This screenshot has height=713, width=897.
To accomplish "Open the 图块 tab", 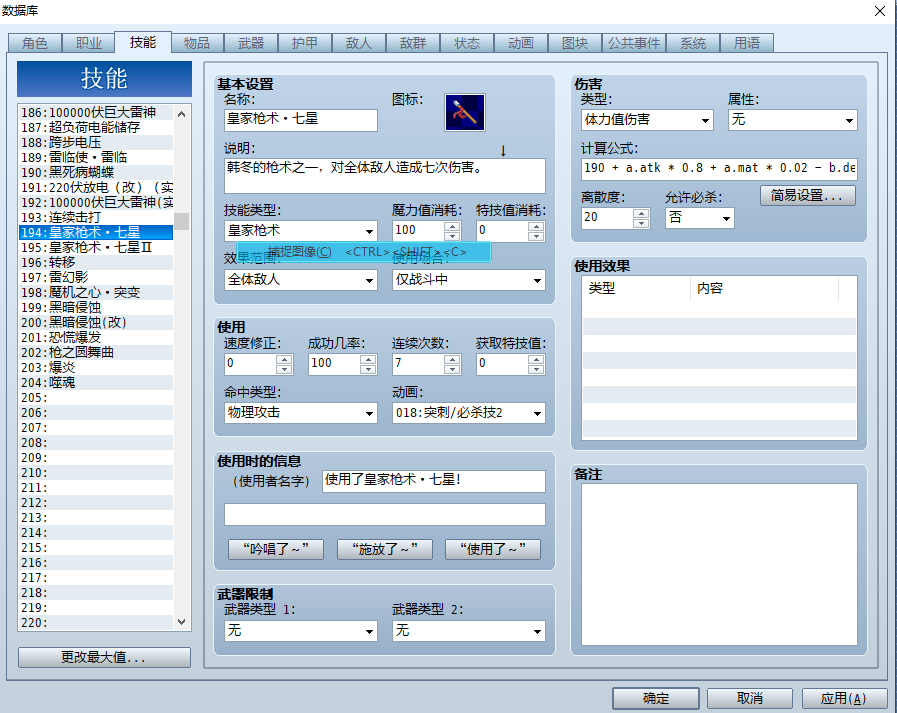I will (x=575, y=43).
